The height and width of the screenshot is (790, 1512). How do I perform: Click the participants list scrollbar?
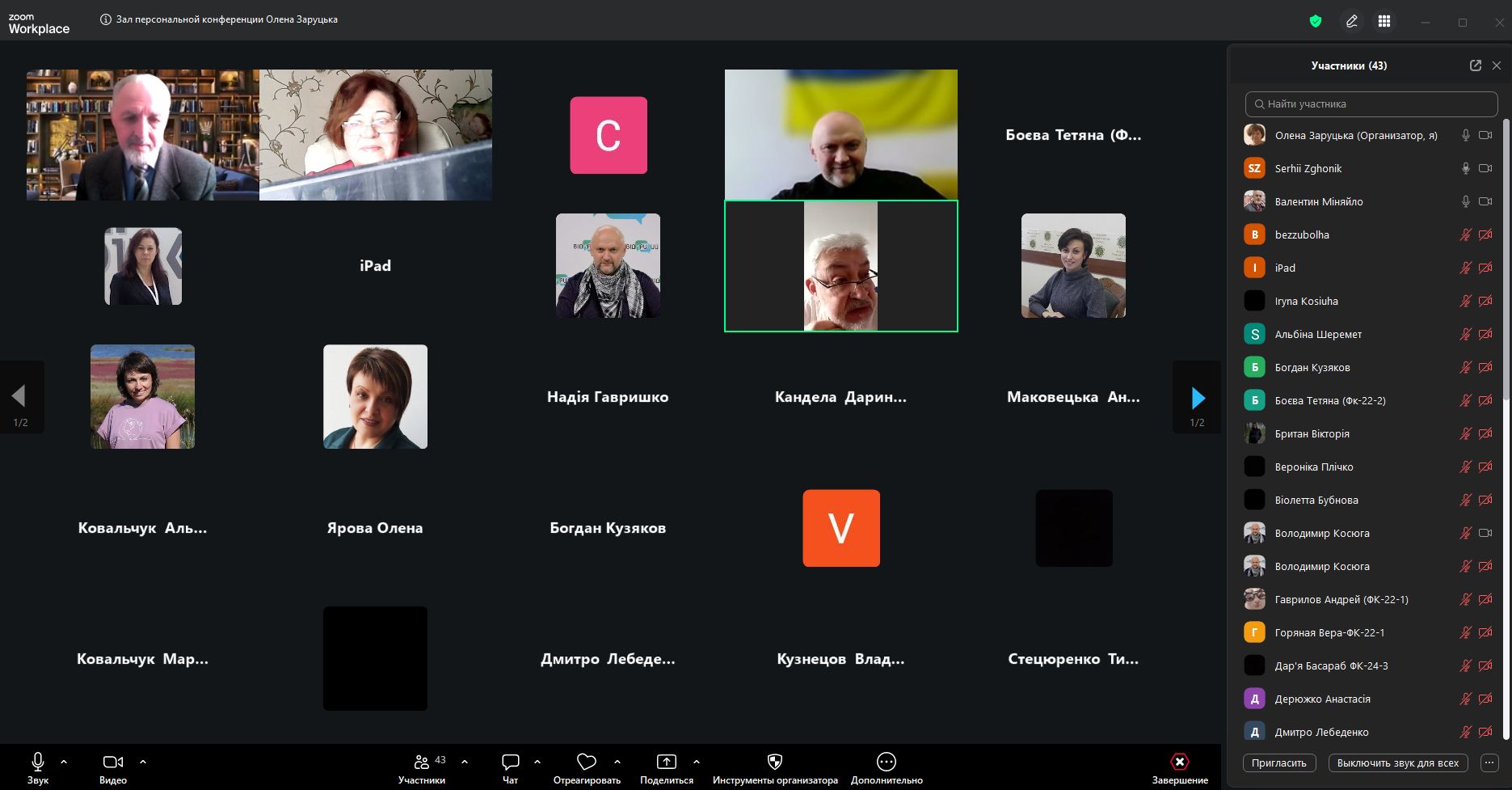pyautogui.click(x=1506, y=259)
